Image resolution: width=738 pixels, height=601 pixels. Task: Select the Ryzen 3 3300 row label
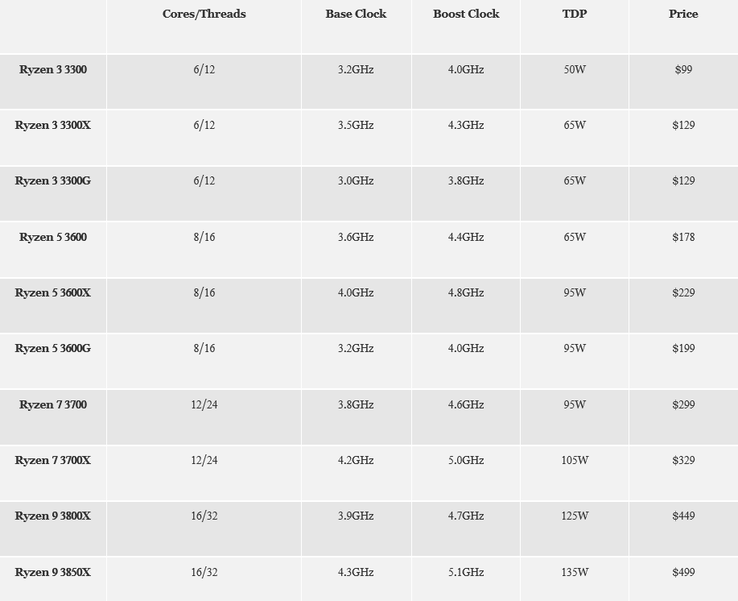(x=53, y=70)
